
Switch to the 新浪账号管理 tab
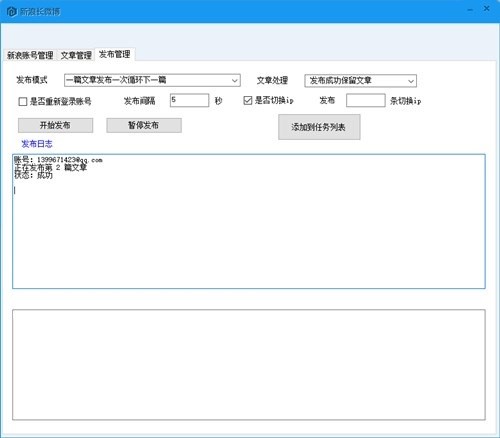[x=30, y=55]
